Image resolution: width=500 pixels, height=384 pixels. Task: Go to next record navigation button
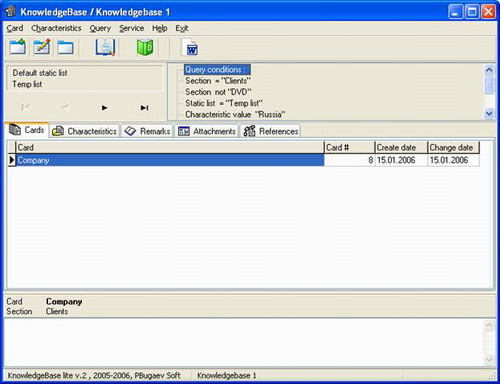pyautogui.click(x=104, y=108)
